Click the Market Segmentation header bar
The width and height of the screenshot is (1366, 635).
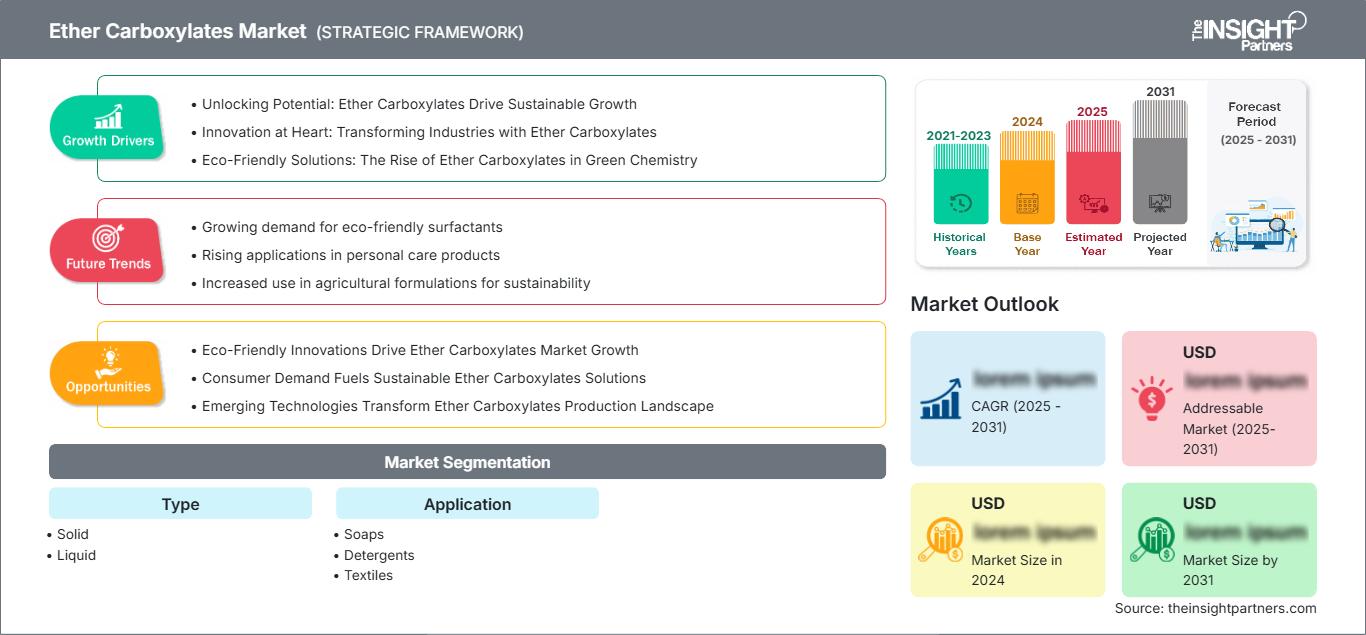(x=467, y=462)
